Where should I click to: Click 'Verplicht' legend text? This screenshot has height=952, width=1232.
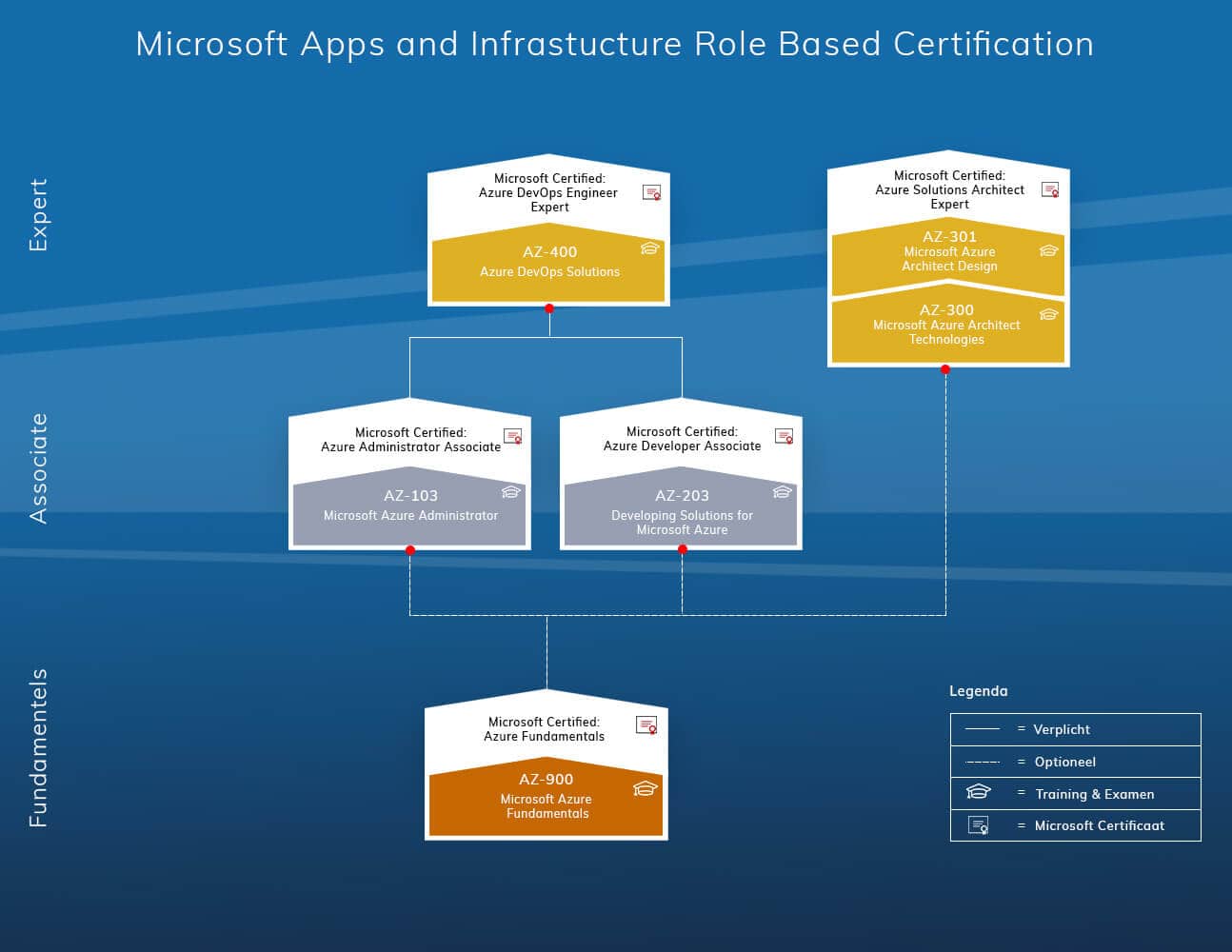click(x=1062, y=729)
